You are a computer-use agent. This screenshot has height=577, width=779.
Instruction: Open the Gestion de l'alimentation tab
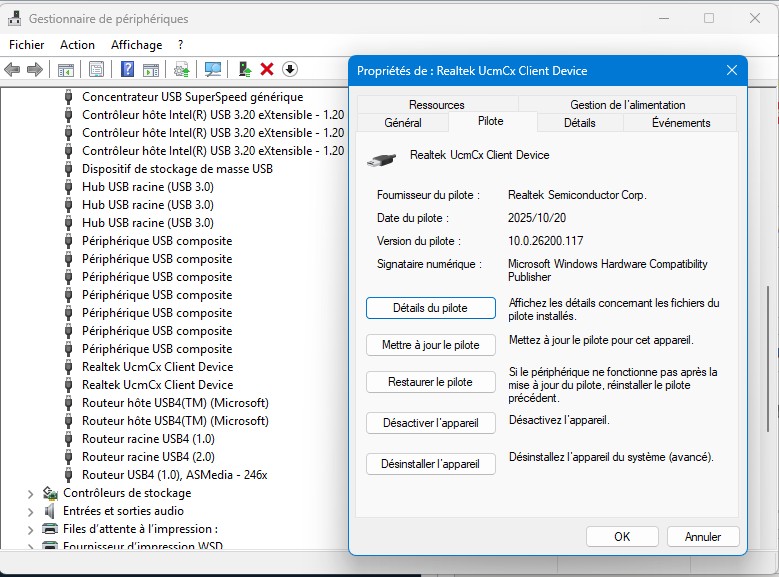point(627,105)
